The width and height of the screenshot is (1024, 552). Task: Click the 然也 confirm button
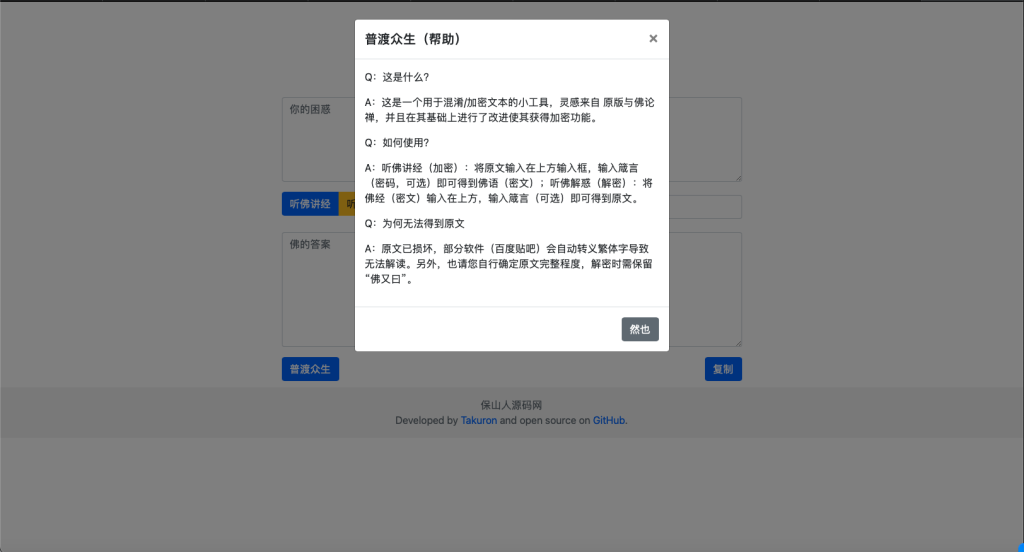click(640, 329)
